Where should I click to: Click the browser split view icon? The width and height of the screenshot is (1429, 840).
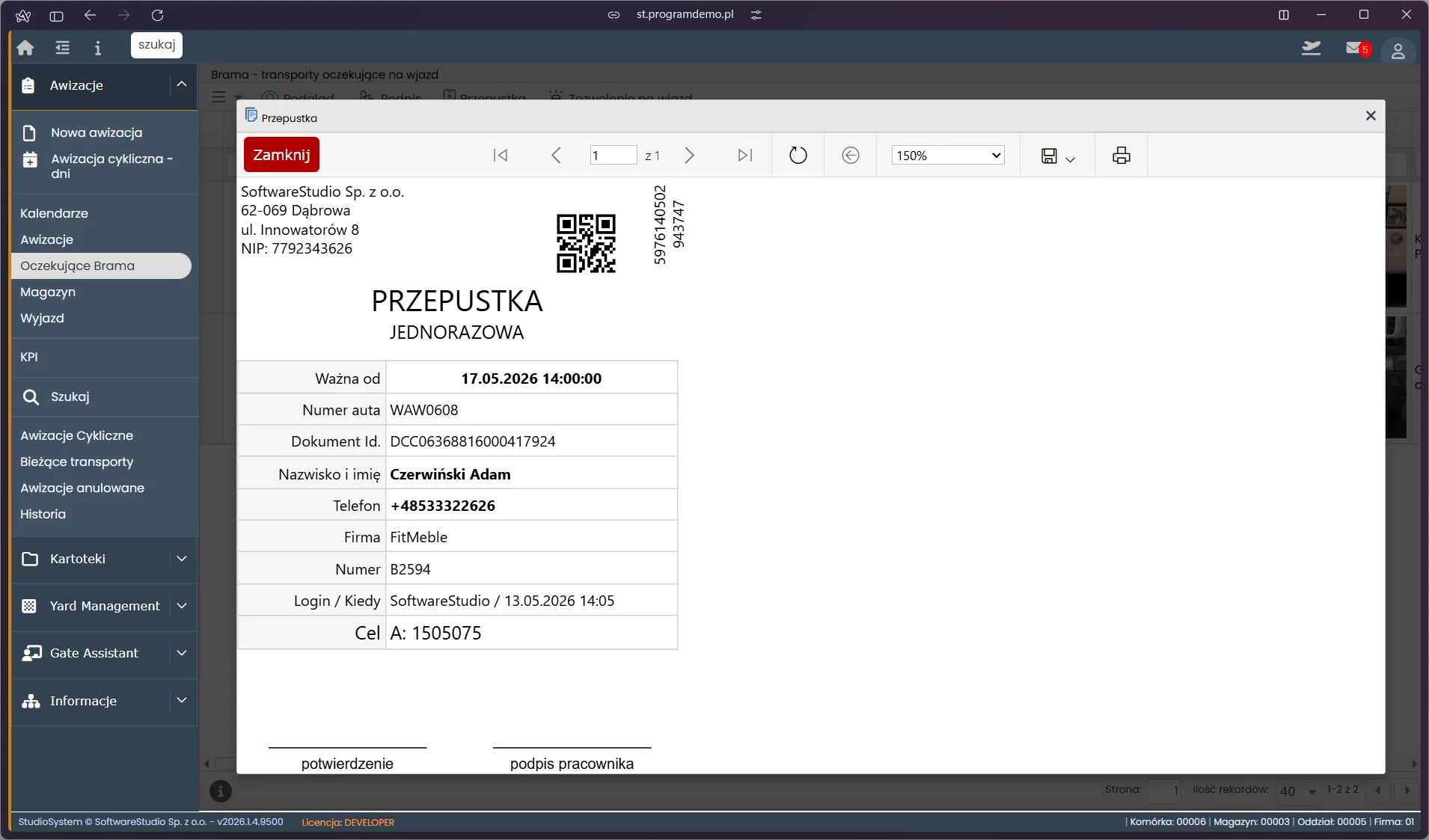click(x=1284, y=15)
